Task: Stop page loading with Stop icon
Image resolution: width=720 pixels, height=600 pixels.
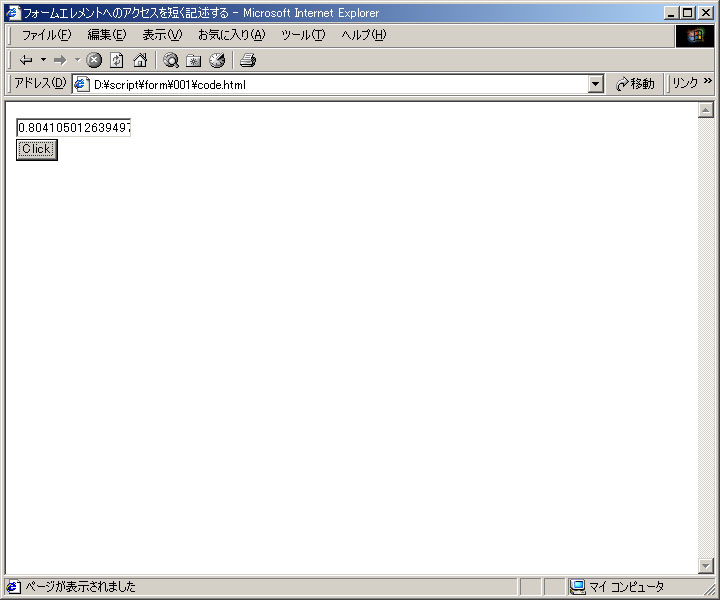Action: 94,60
